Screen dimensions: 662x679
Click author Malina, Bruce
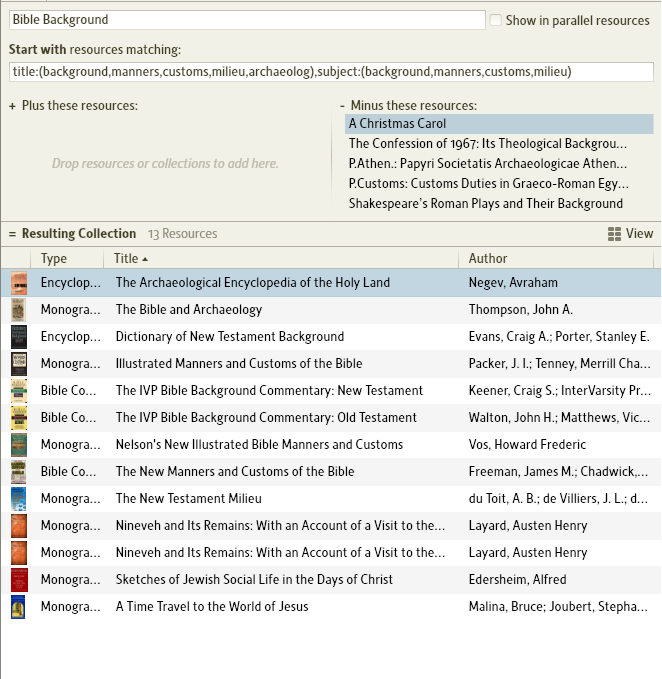click(558, 607)
